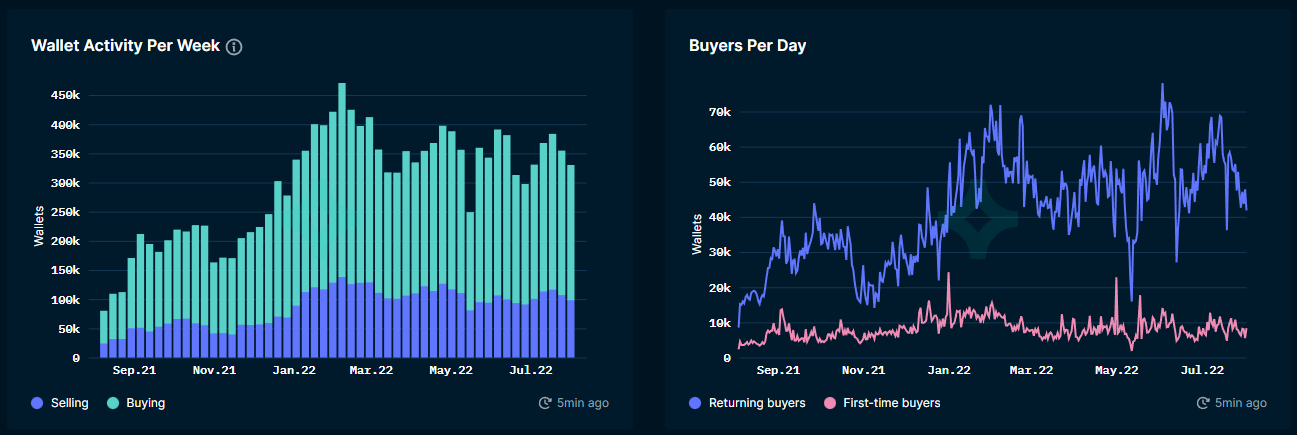Viewport: 1297px width, 435px height.
Task: Click the pink First-time buyers legend dot
Action: (x=830, y=403)
